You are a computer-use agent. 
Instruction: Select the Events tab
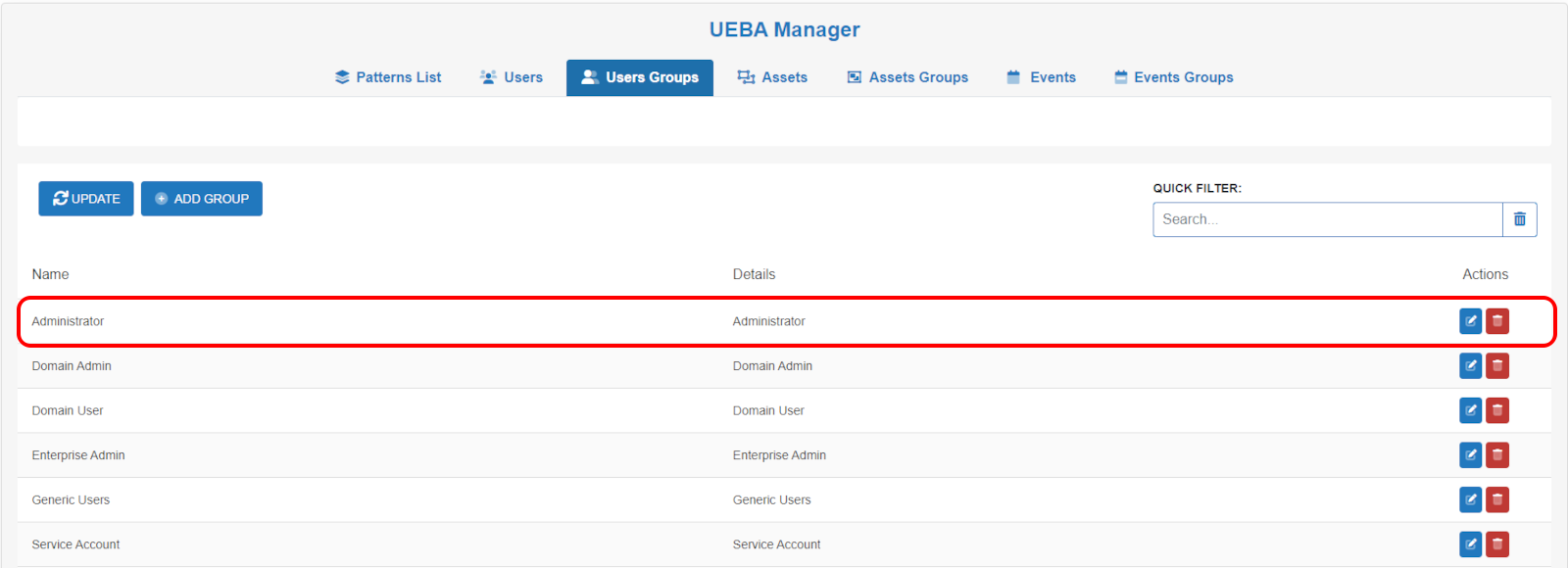point(1042,77)
